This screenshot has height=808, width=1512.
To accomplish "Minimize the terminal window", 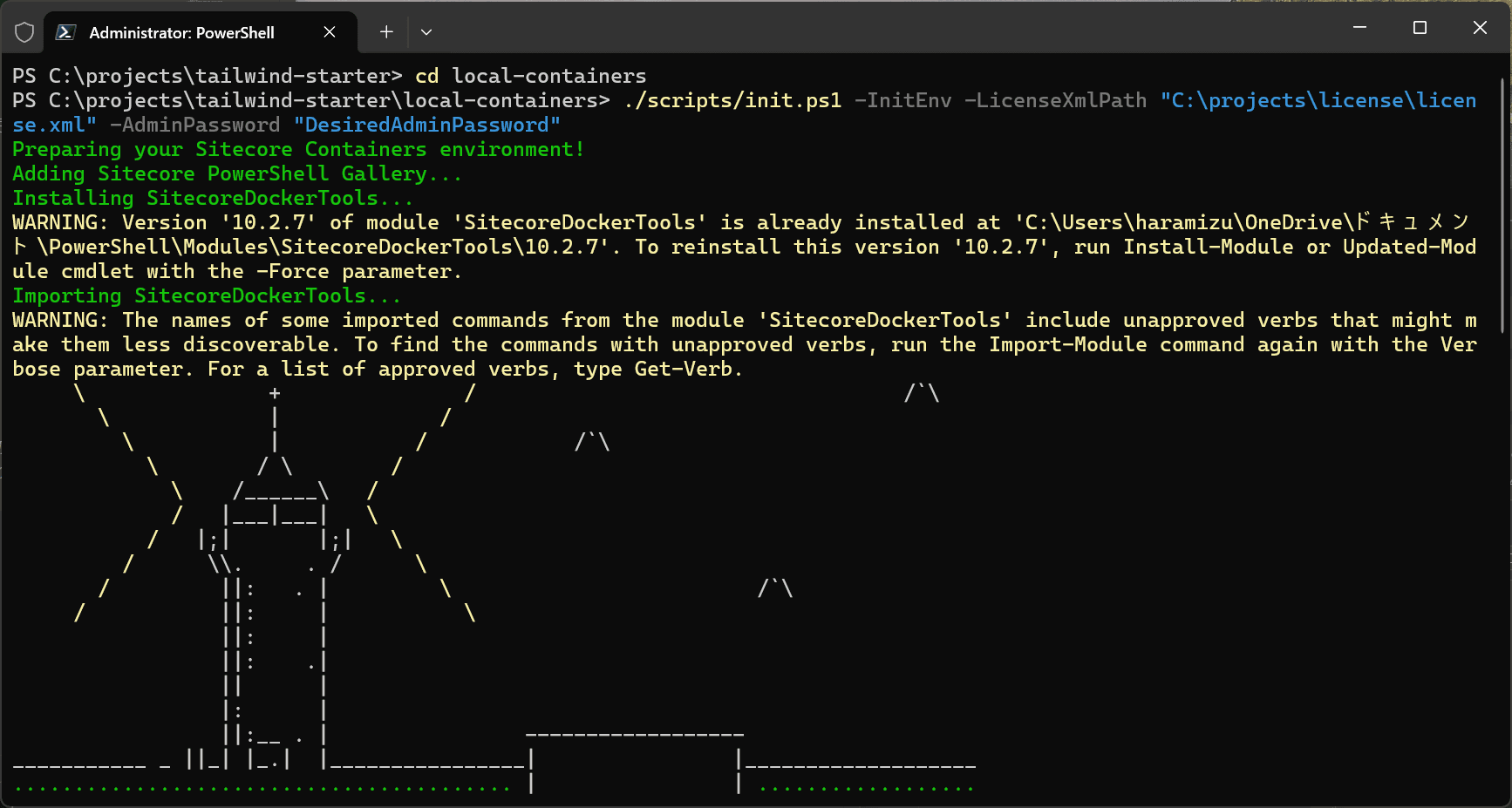I will [1359, 28].
